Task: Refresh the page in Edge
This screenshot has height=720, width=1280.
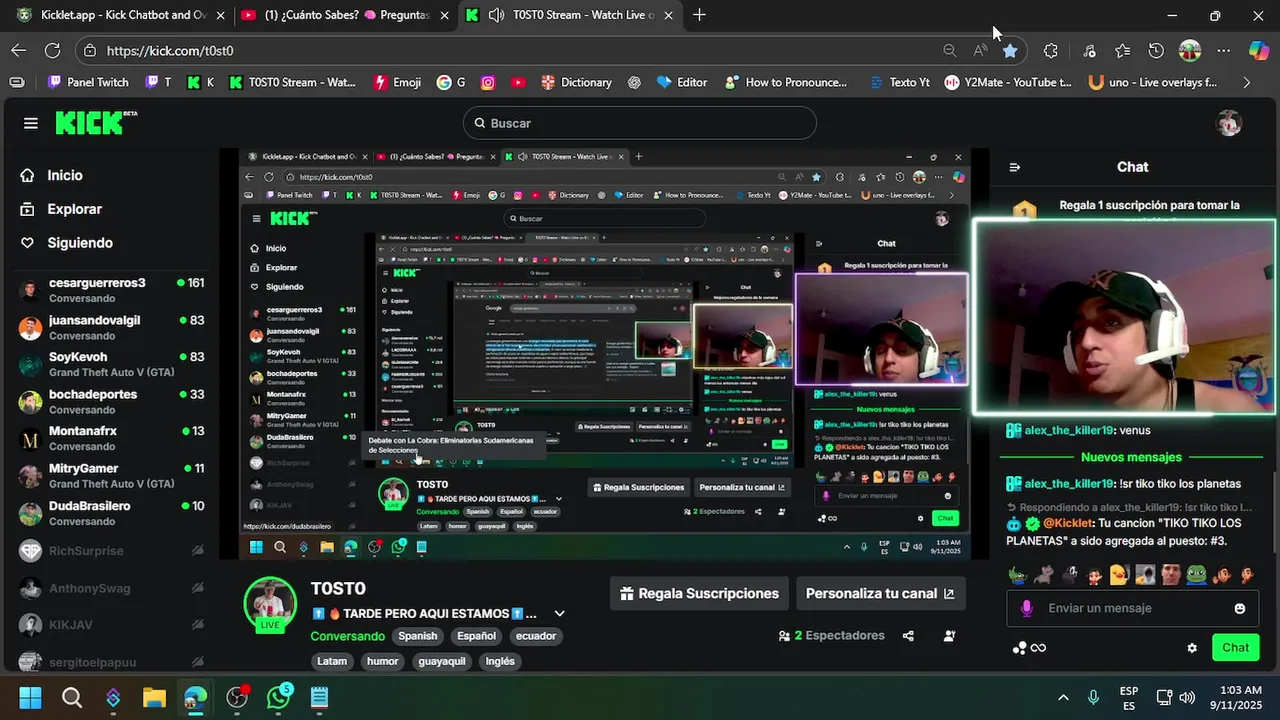Action: coord(53,50)
